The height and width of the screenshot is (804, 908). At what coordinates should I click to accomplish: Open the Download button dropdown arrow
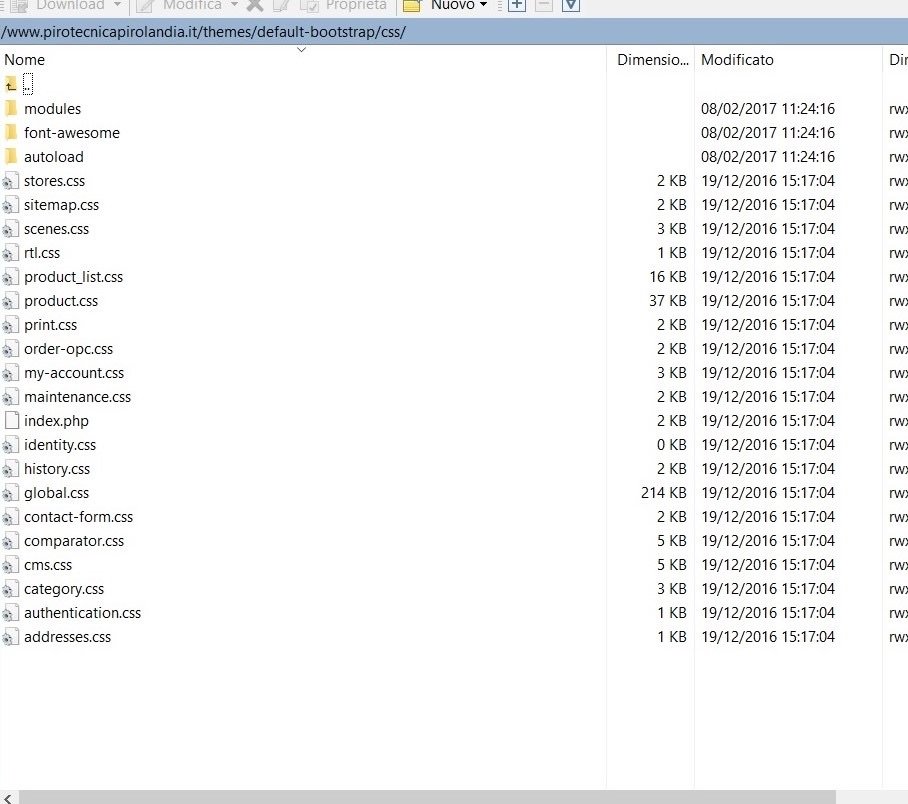pos(118,5)
